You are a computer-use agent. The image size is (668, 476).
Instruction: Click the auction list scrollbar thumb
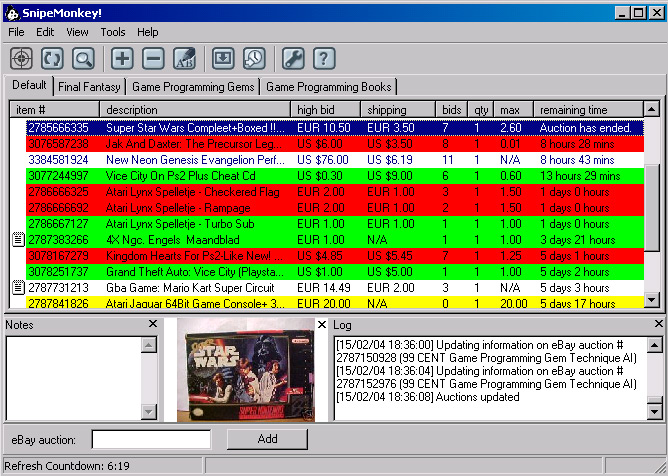tap(651, 208)
